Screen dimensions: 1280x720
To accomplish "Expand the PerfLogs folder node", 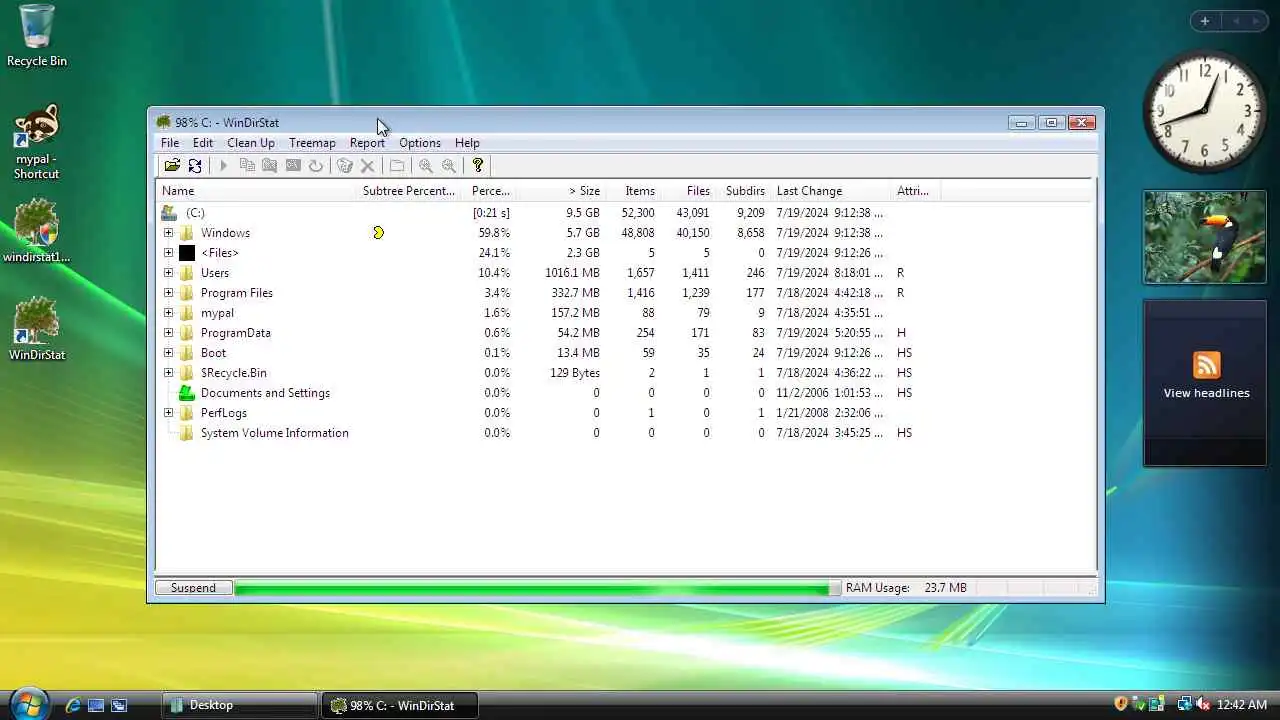I will pos(168,413).
